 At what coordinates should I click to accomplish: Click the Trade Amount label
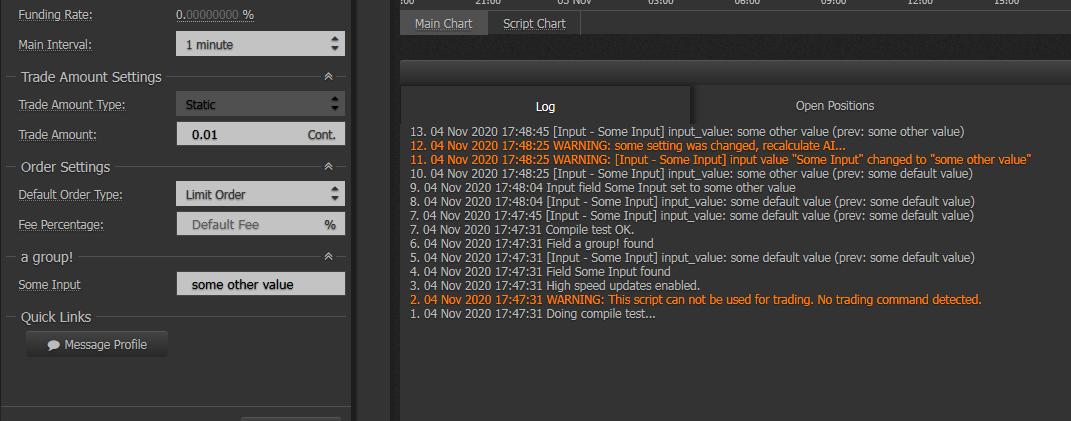[57, 135]
